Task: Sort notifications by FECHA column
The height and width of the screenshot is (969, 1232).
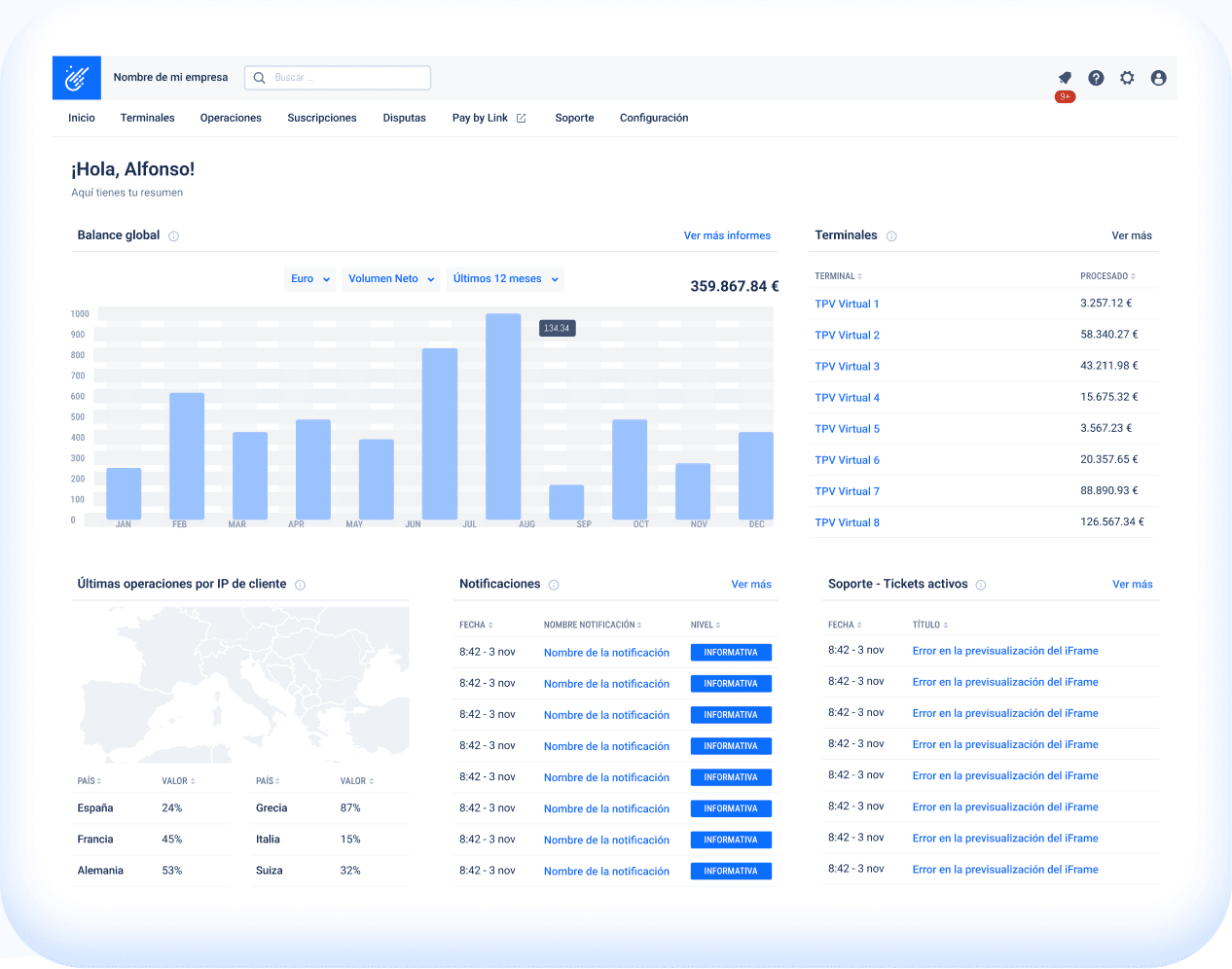Action: click(x=476, y=625)
